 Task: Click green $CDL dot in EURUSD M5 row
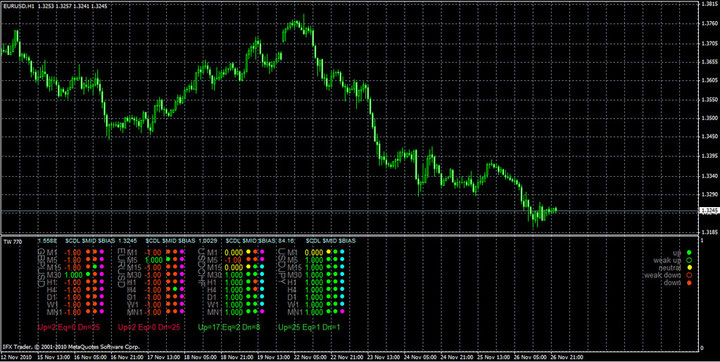[x=168, y=260]
